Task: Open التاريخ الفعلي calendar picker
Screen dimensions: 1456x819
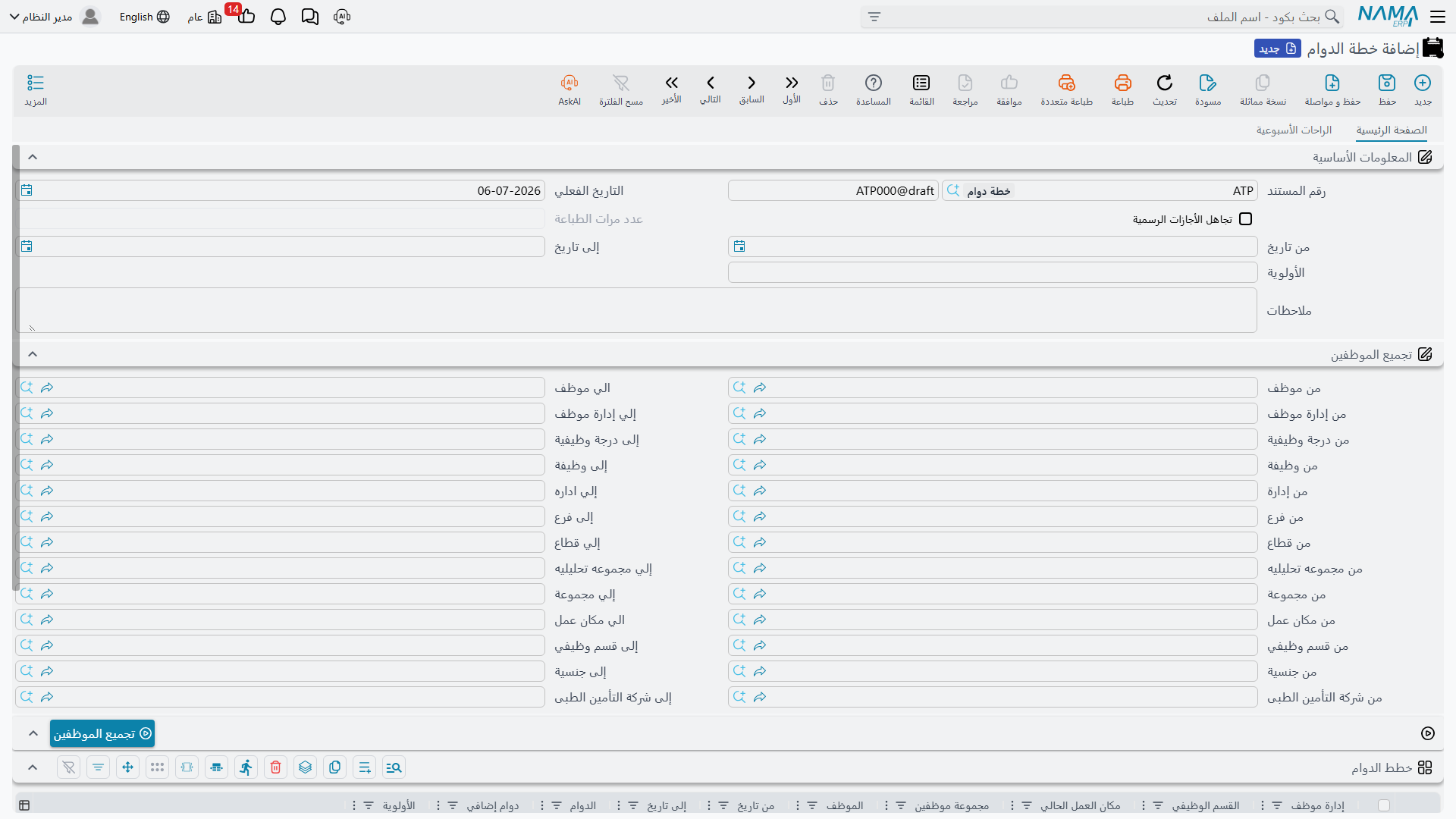Action: [x=27, y=190]
